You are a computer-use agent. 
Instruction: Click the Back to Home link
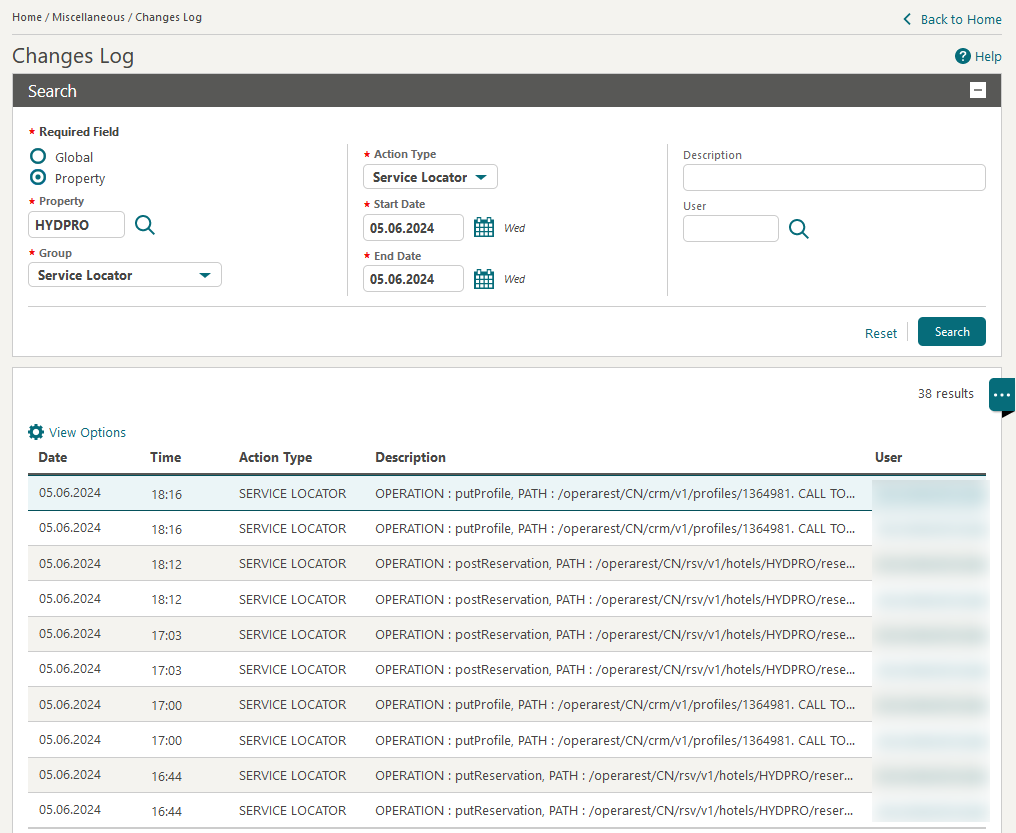[x=961, y=19]
